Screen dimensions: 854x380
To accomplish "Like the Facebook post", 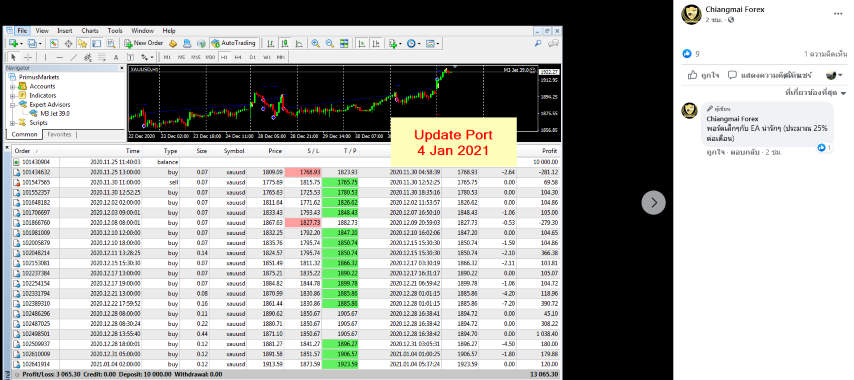I will point(703,75).
